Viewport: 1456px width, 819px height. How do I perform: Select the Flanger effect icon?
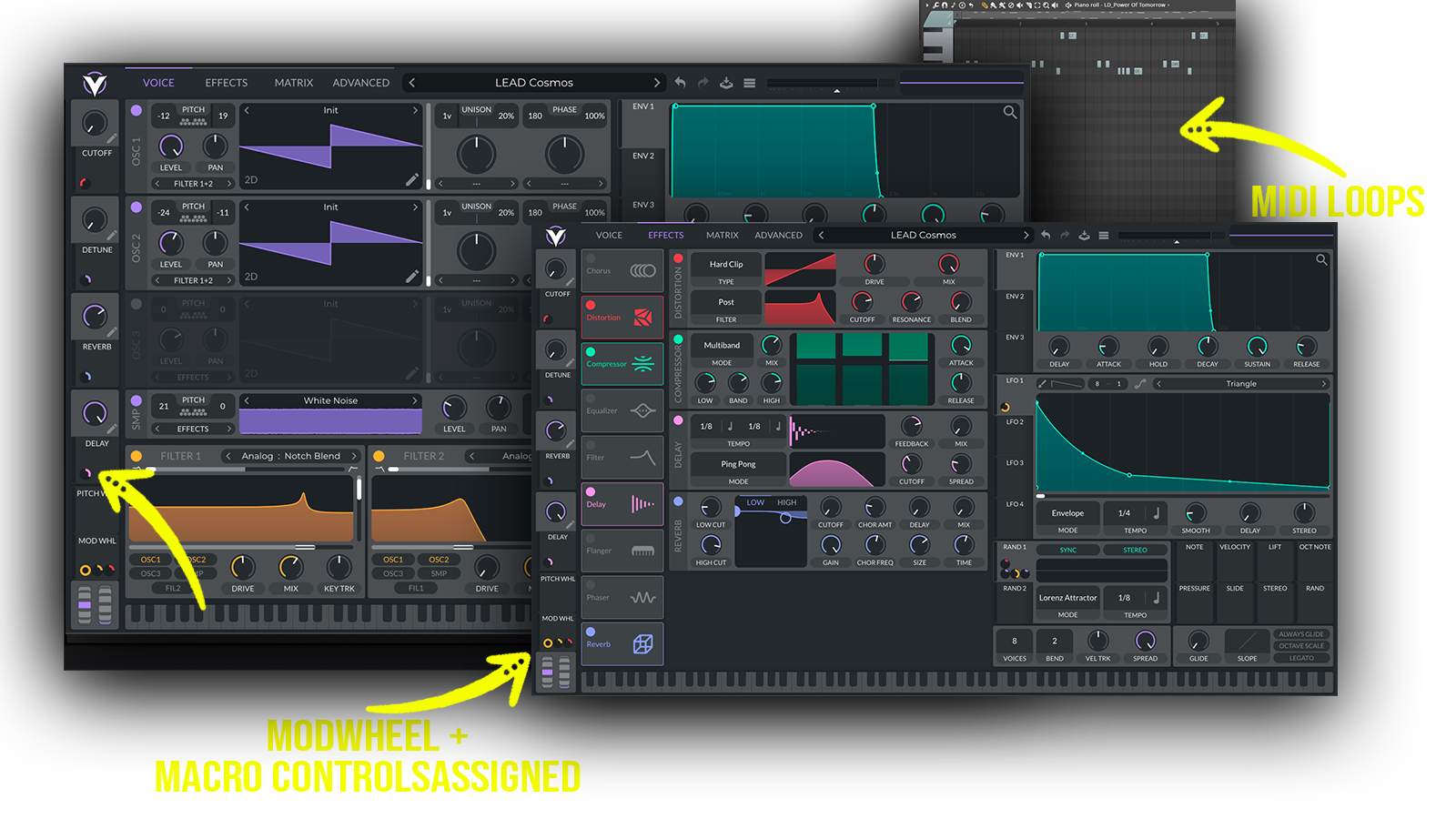click(642, 551)
